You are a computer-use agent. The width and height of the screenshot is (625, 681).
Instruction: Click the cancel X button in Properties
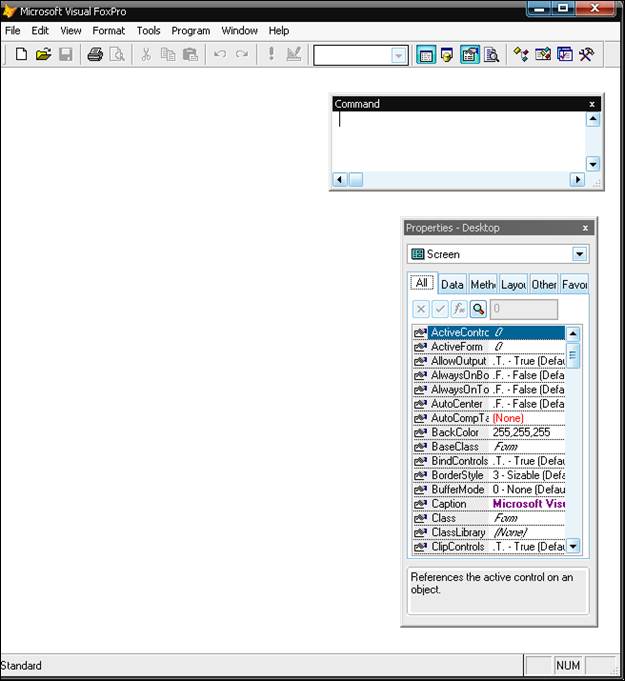click(x=421, y=309)
